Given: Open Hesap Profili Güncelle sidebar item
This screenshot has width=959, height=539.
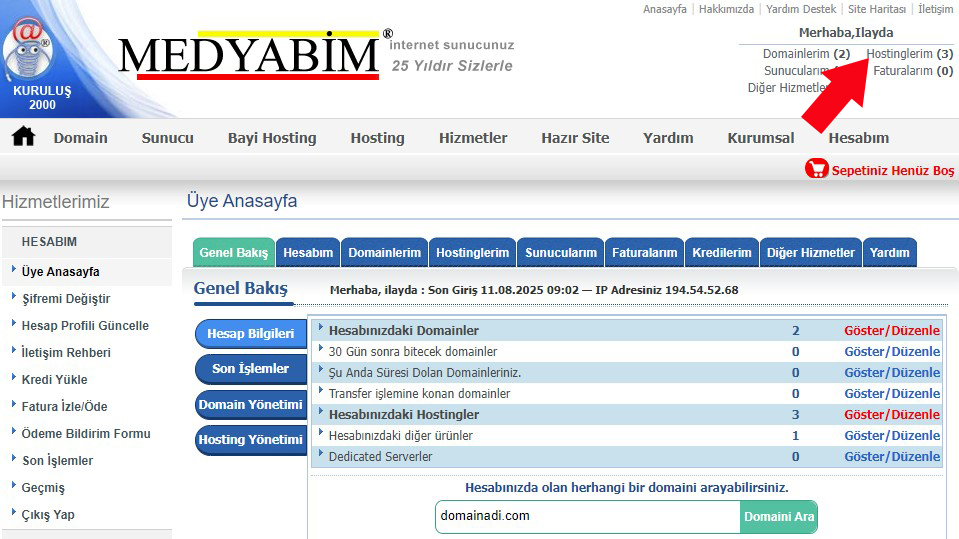Looking at the screenshot, I should click(x=85, y=325).
